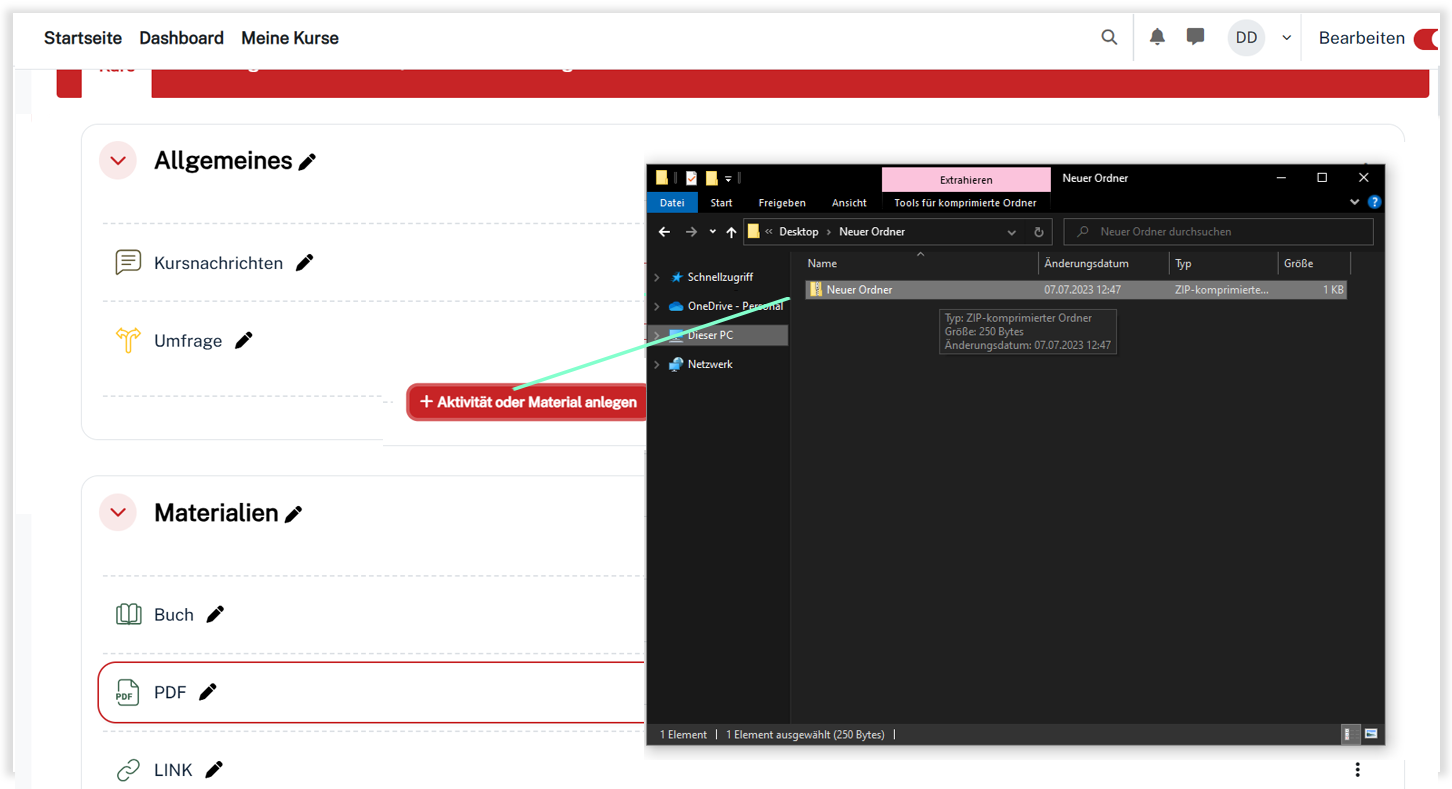Click the pencil icon next to Allgemeines
This screenshot has width=1452, height=789.
308,162
